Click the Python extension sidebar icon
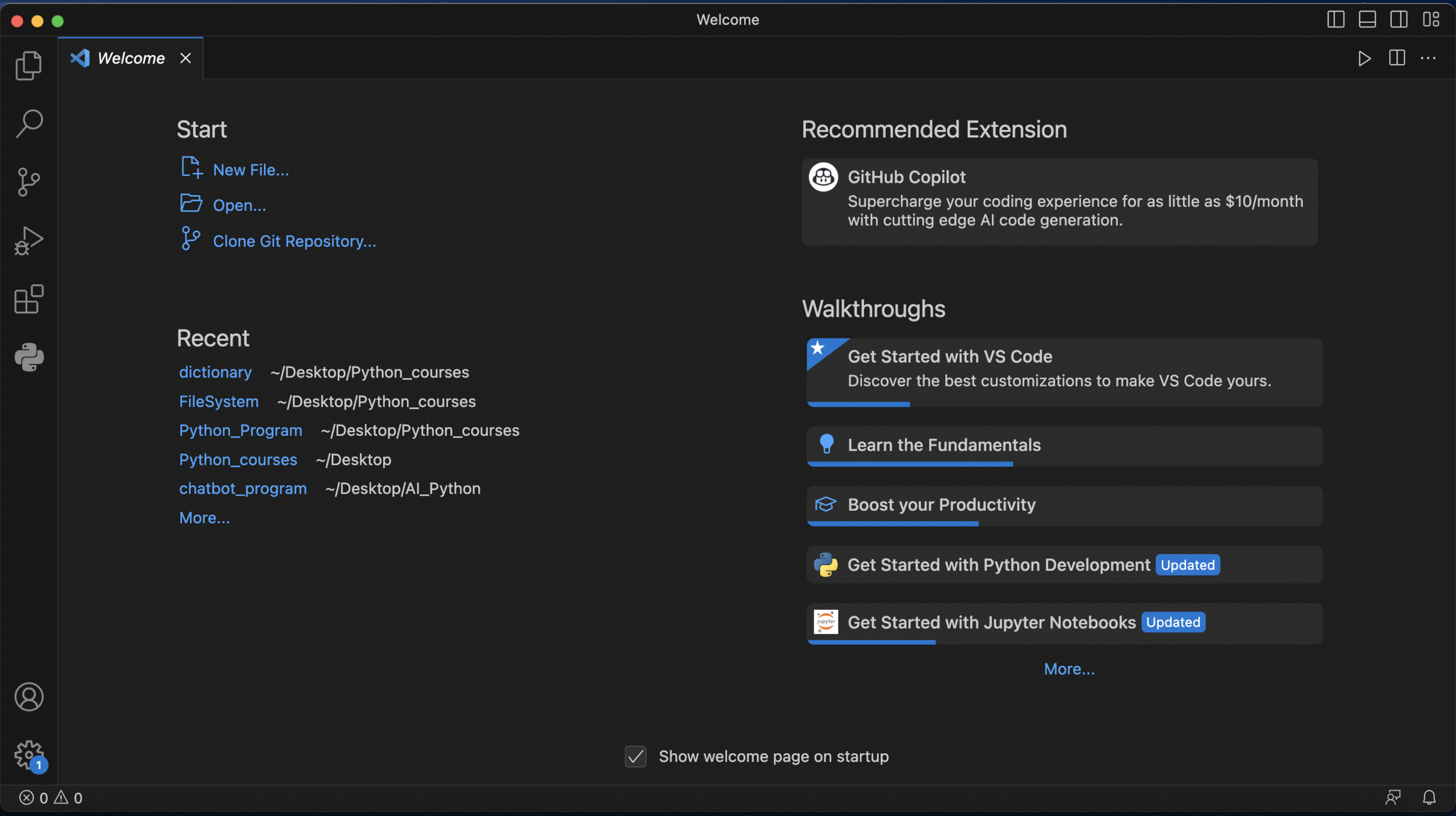Viewport: 1456px width, 816px height. [28, 357]
